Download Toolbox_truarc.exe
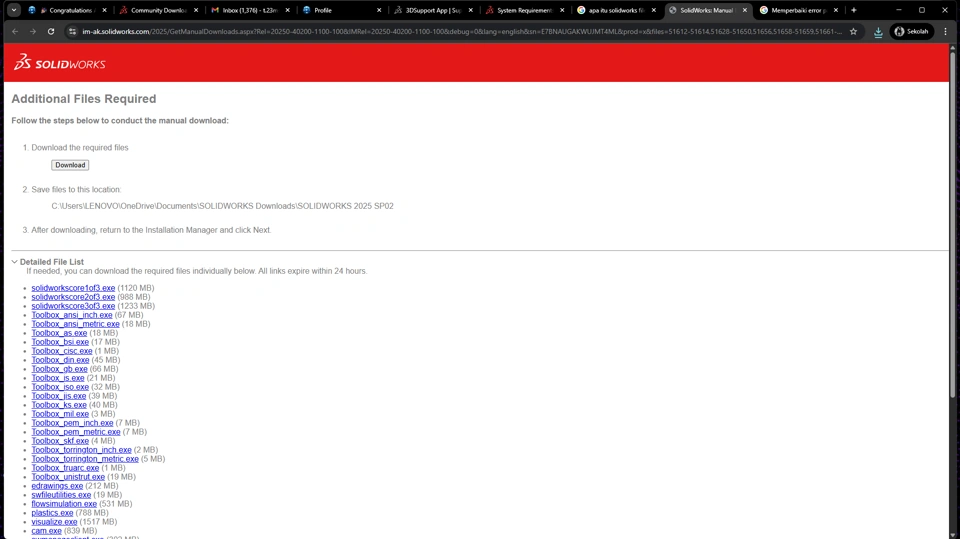960x539 pixels. pyautogui.click(x=65, y=468)
